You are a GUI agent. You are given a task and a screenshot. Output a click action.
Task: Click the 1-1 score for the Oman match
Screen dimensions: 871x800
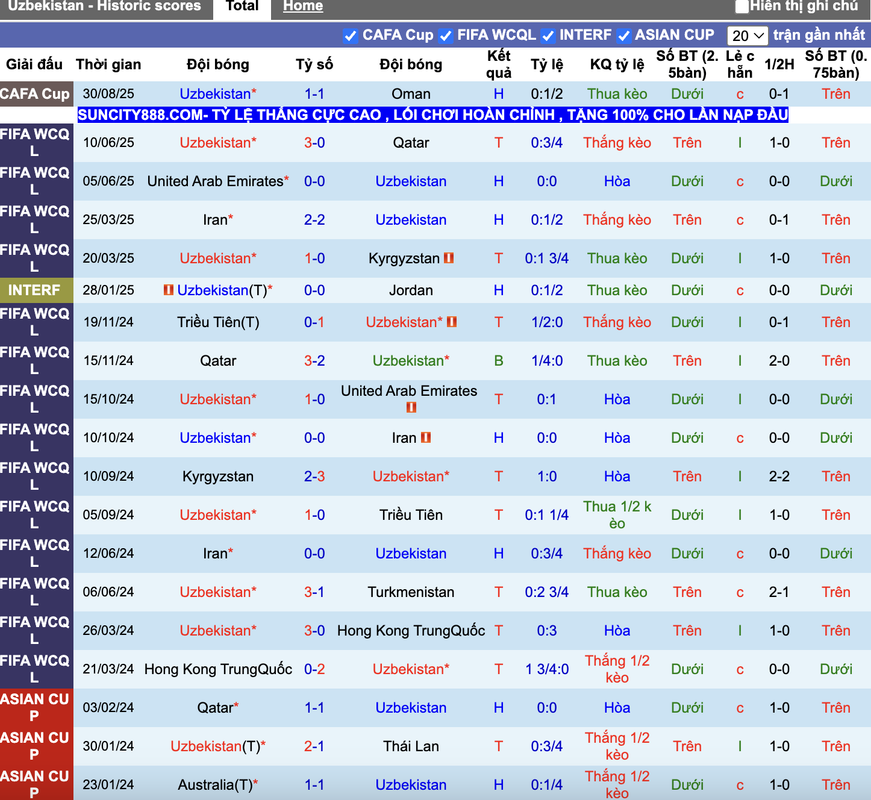314,94
